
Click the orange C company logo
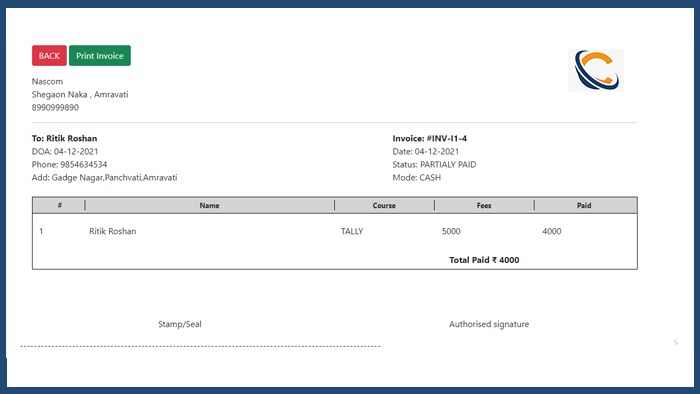596,70
